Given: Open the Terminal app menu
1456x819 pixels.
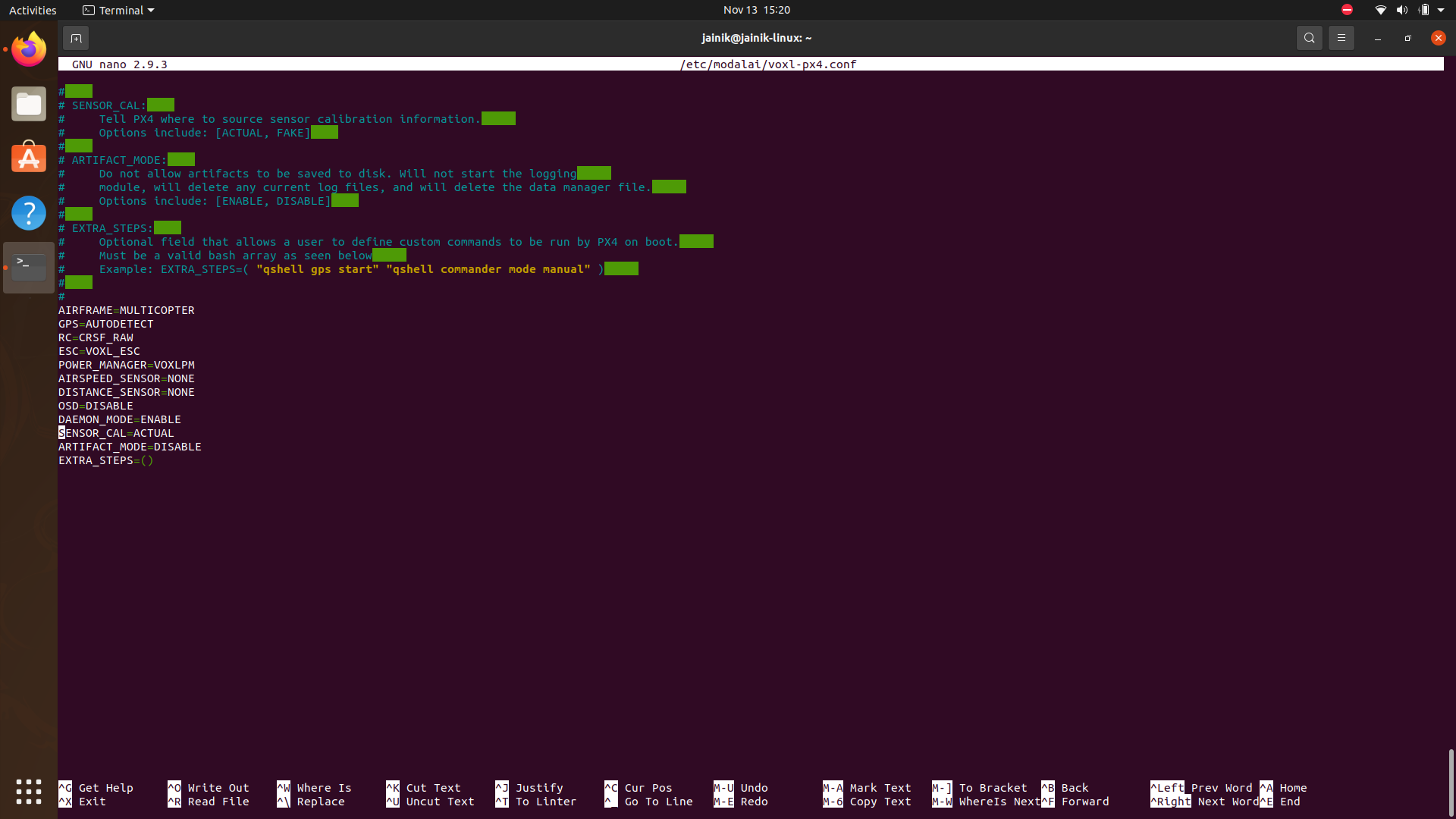Looking at the screenshot, I should tap(118, 10).
